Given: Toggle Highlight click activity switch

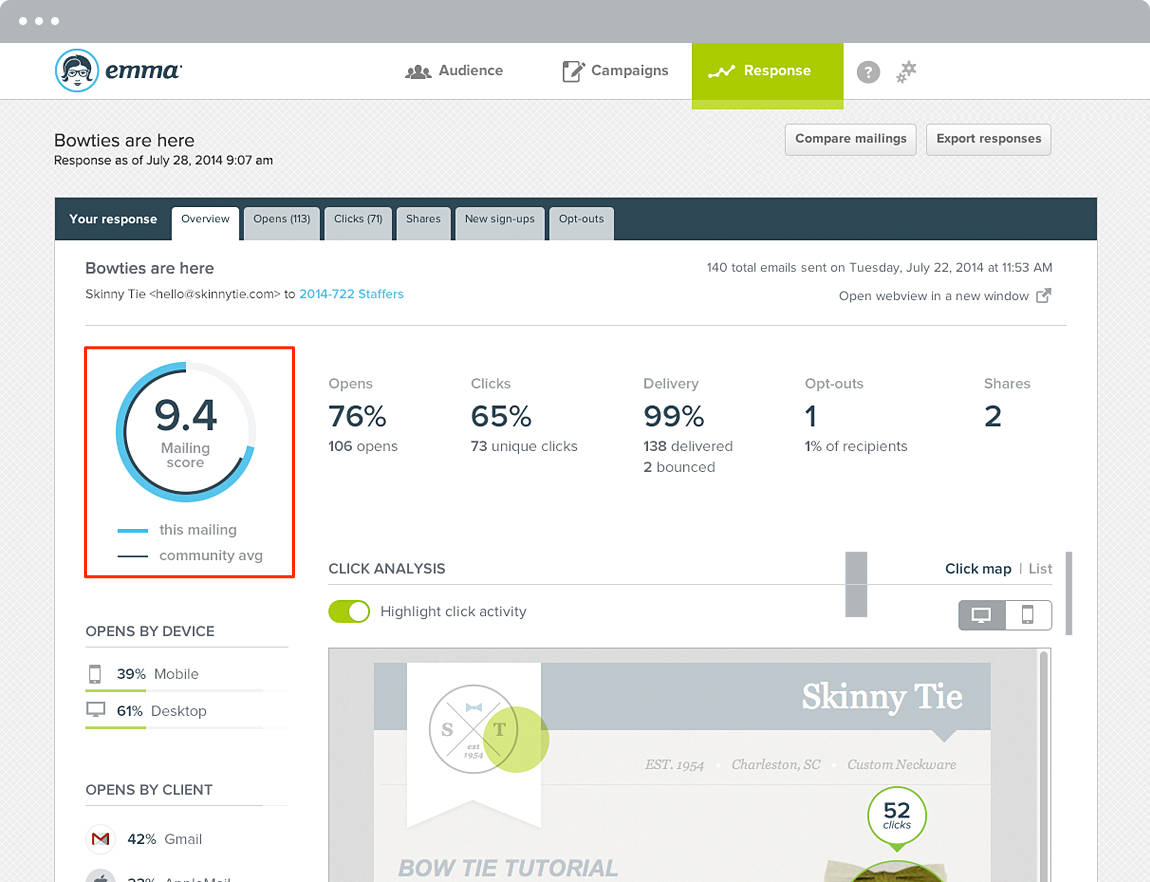Looking at the screenshot, I should click(x=349, y=611).
